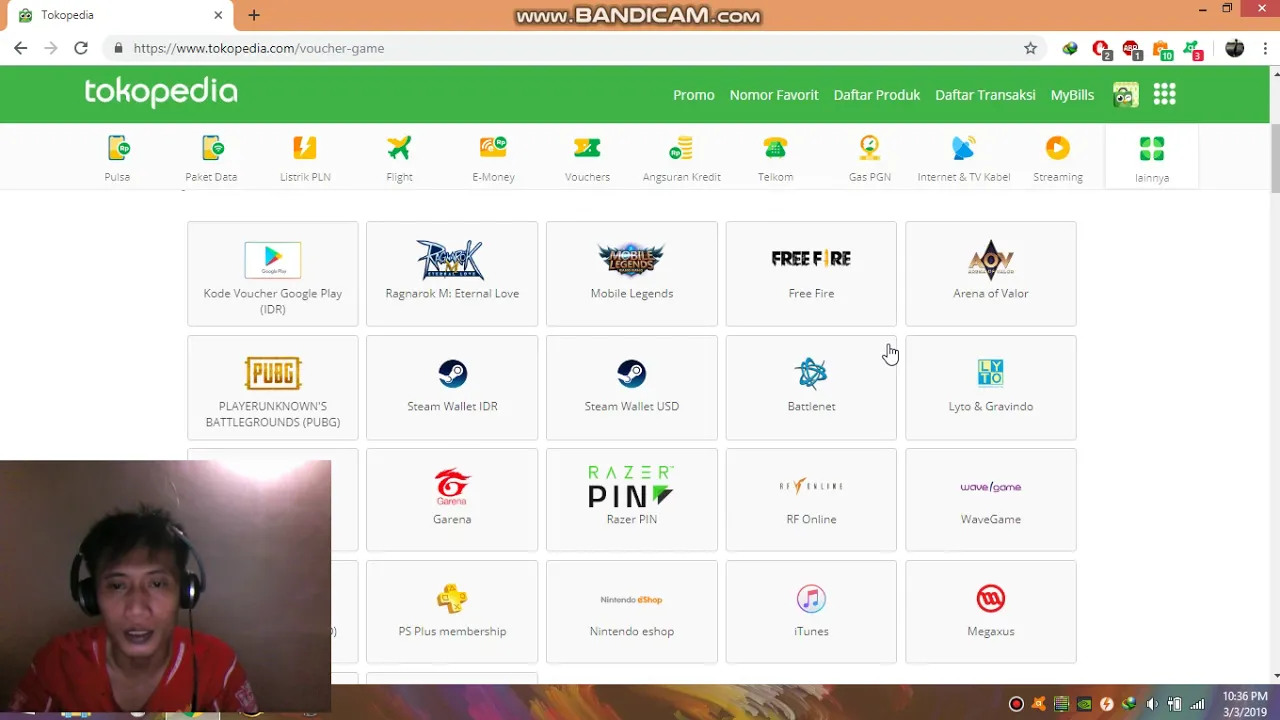Choose the PS Plus membership card
Viewport: 1280px width, 720px height.
(452, 612)
